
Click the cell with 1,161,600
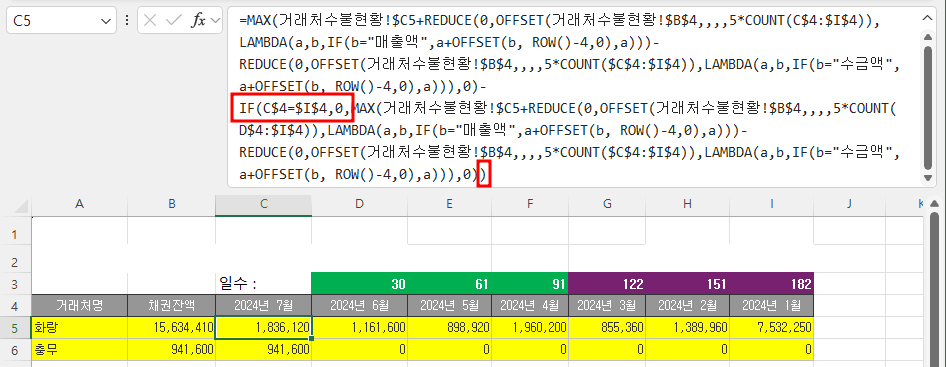360,328
